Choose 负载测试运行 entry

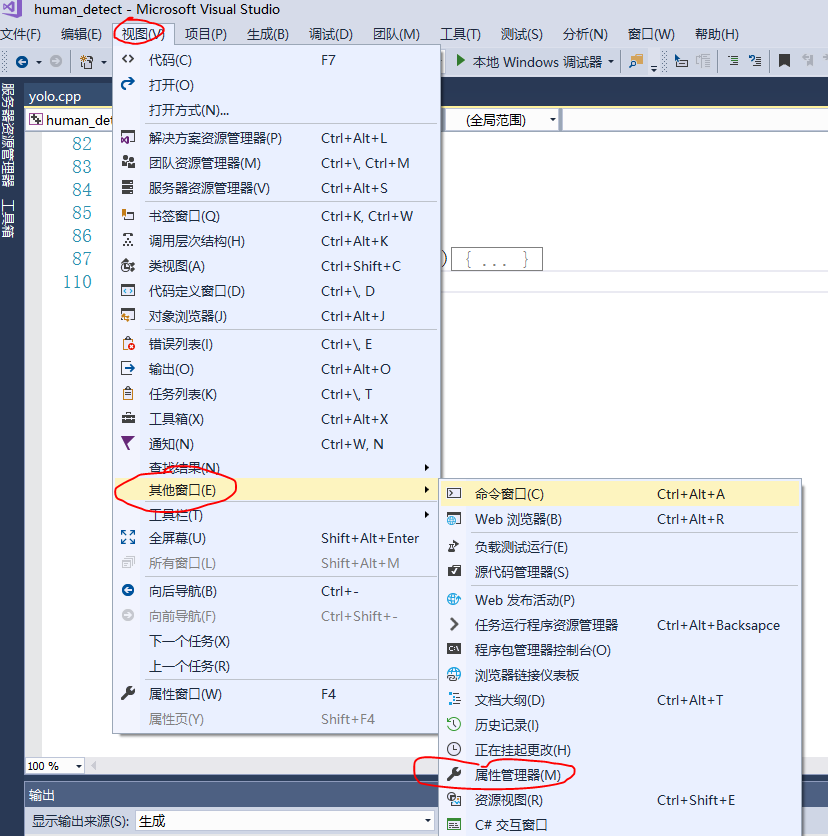click(621, 547)
